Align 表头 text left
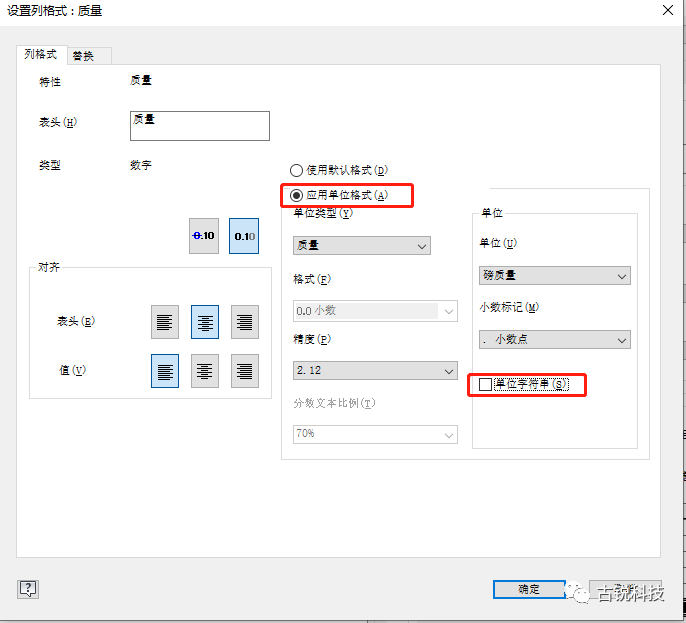 165,322
